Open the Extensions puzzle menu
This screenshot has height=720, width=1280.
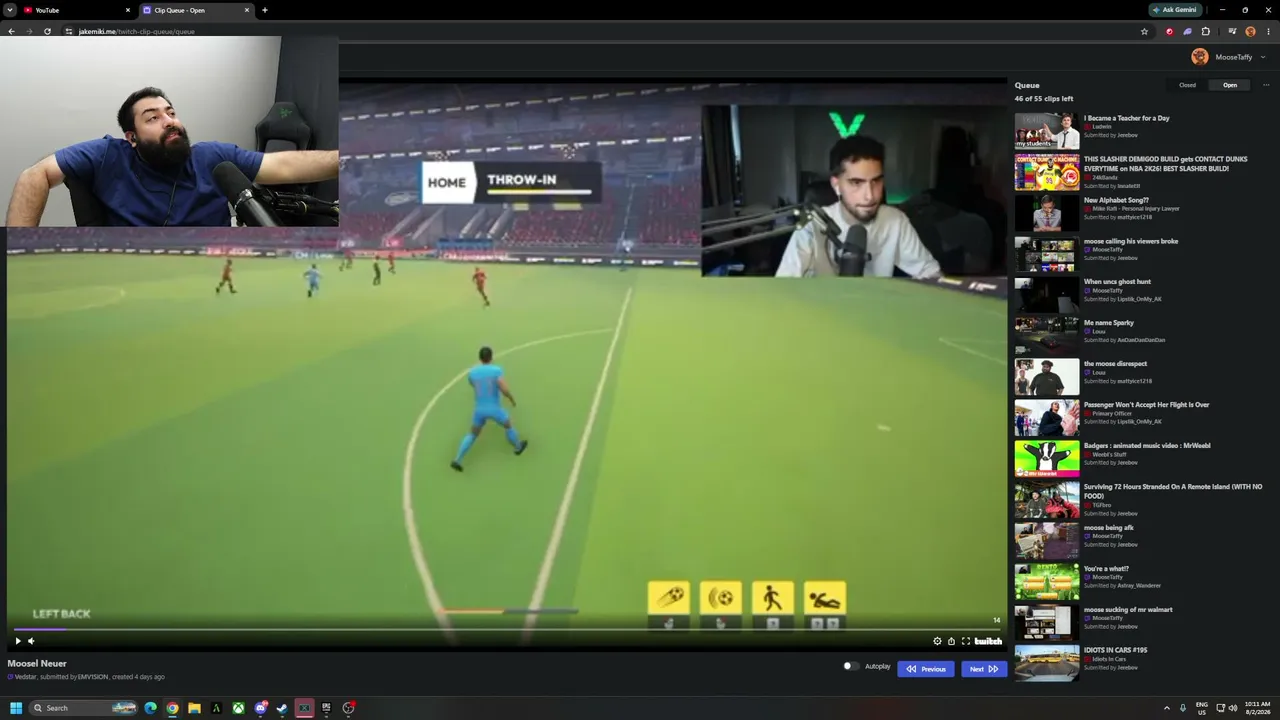(1205, 31)
